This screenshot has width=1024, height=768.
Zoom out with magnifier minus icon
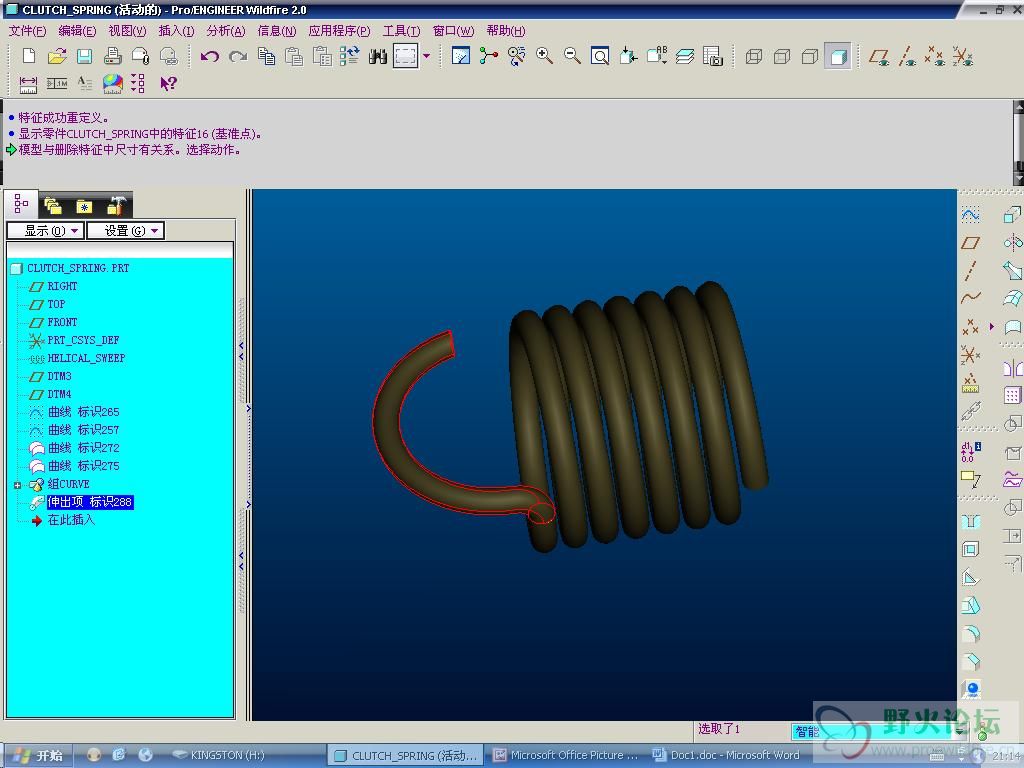pyautogui.click(x=573, y=56)
